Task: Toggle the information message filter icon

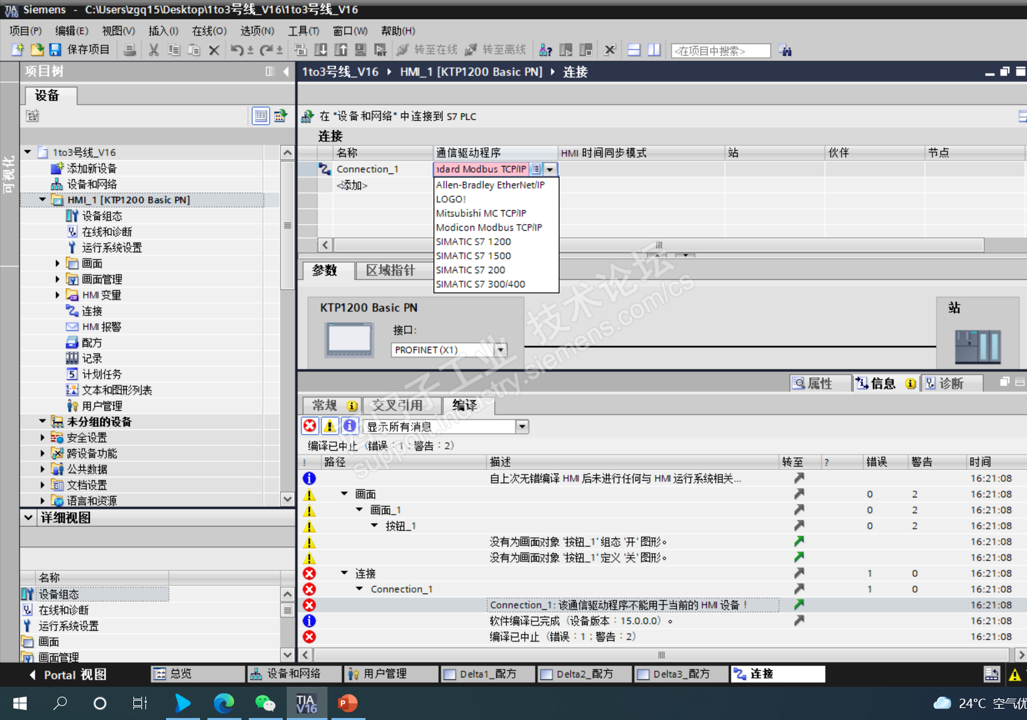Action: tap(350, 426)
